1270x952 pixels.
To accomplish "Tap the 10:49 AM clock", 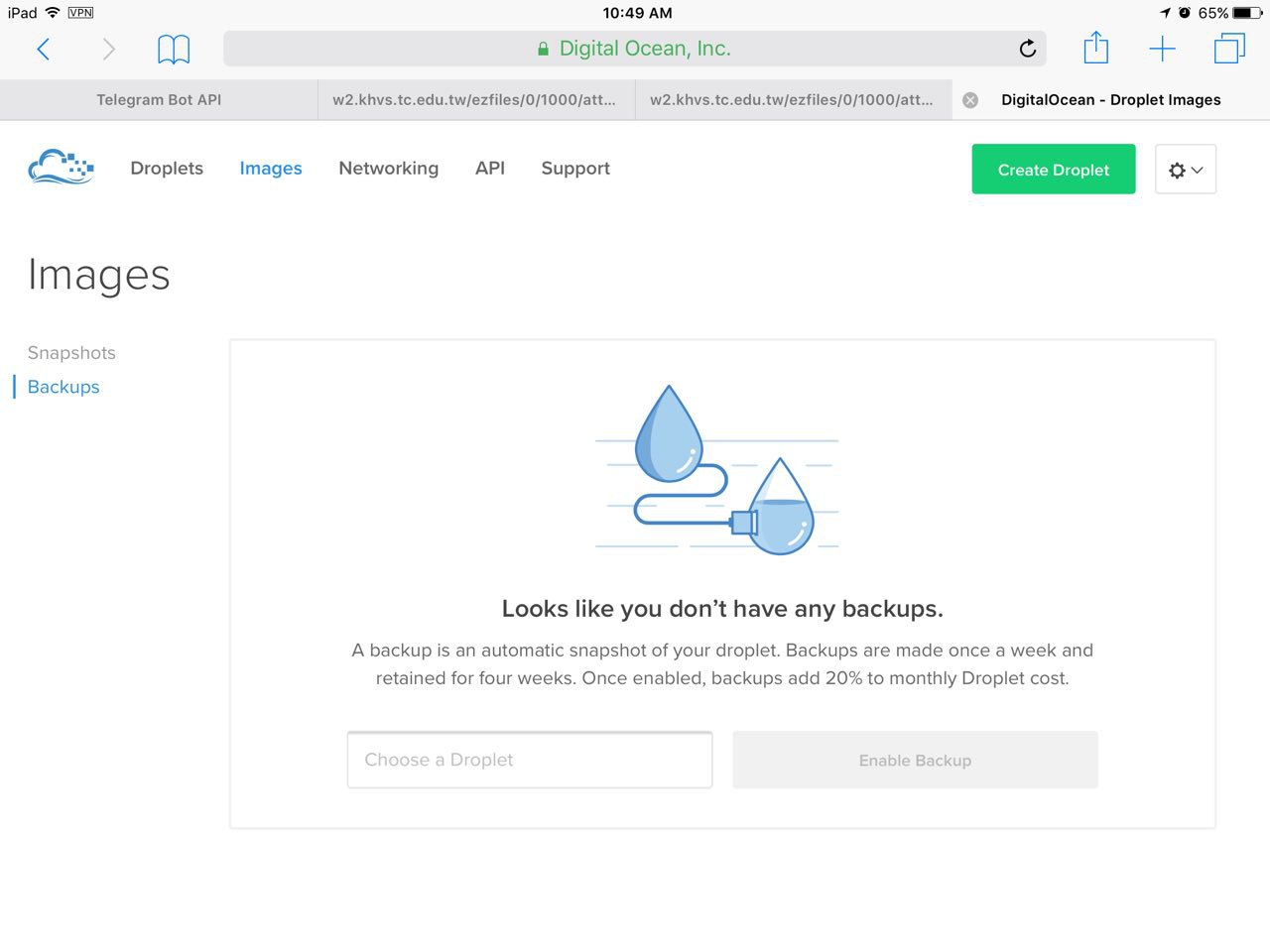I will click(x=637, y=13).
